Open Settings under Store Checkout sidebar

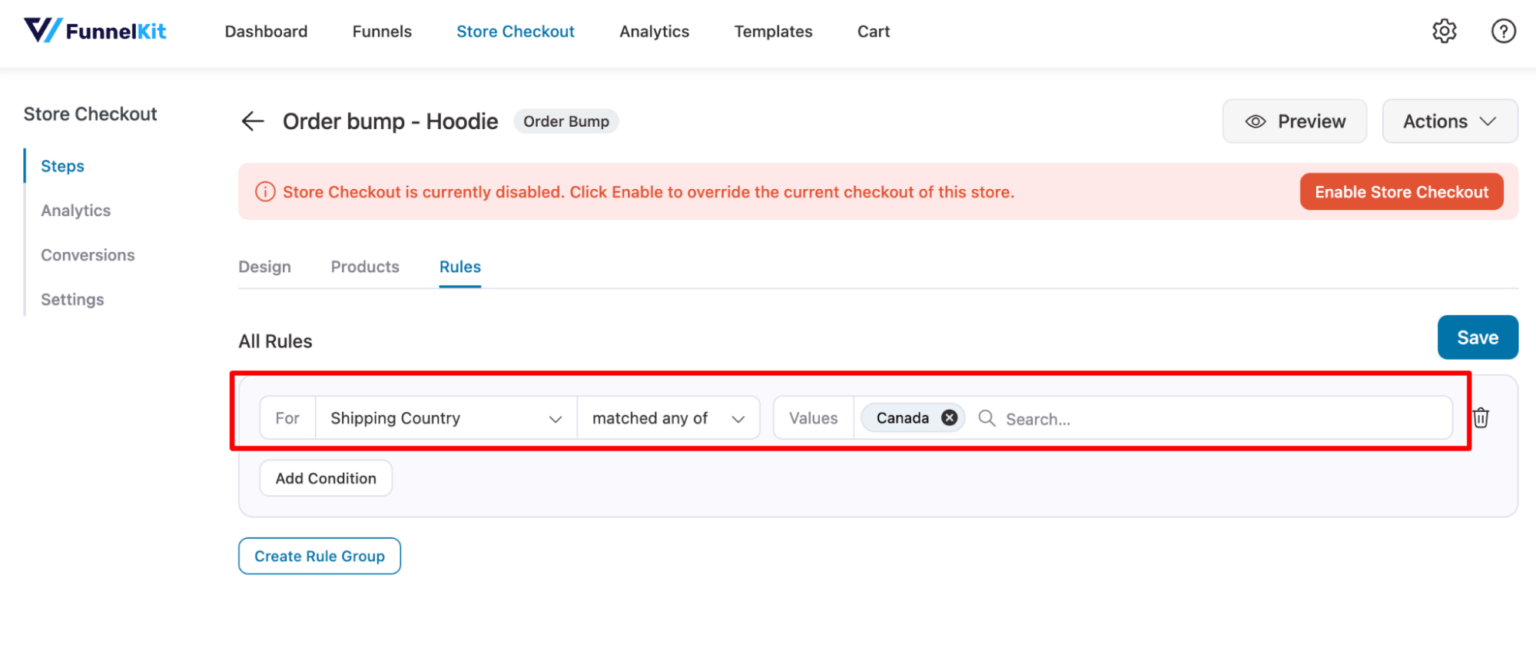[x=72, y=299]
